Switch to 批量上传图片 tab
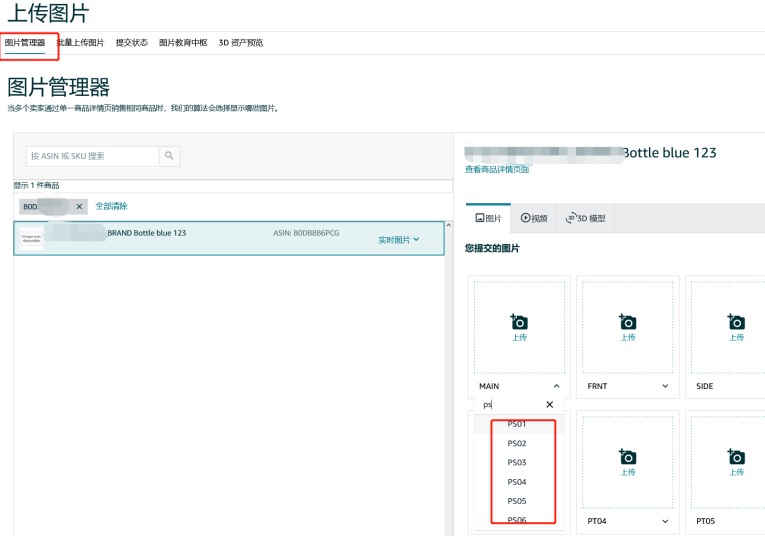This screenshot has height=536, width=765. pyautogui.click(x=81, y=43)
